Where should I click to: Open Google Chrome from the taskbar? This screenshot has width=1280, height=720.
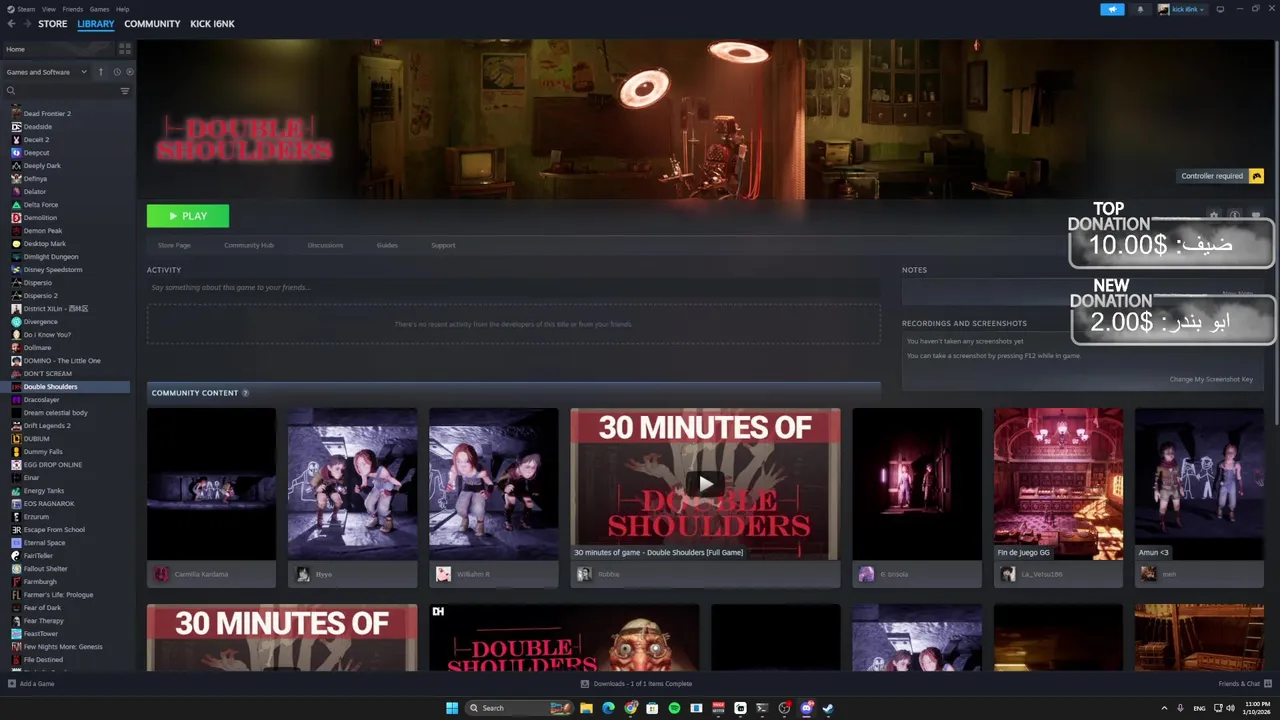[x=631, y=708]
